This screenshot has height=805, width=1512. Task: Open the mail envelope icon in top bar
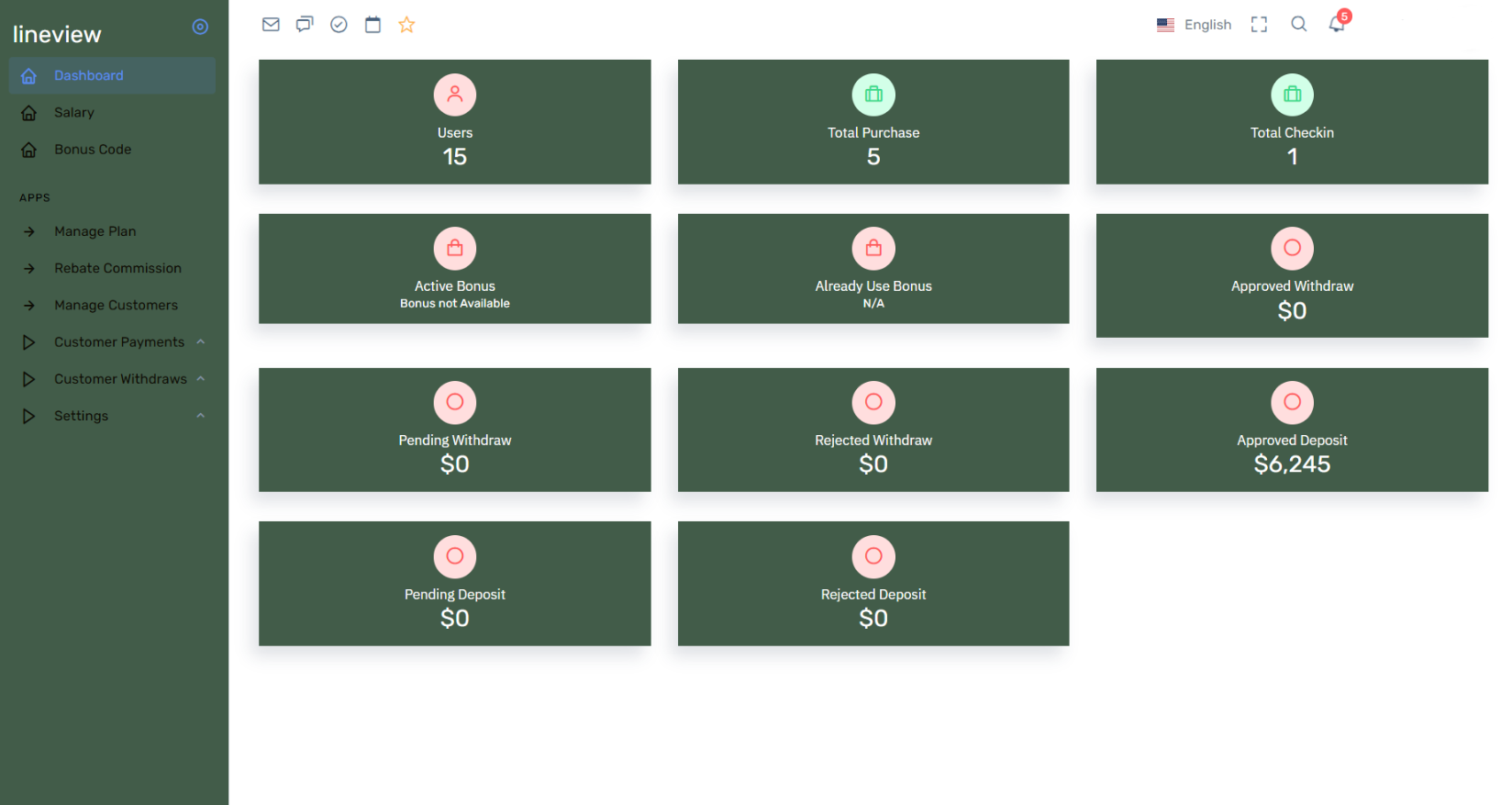pos(271,25)
